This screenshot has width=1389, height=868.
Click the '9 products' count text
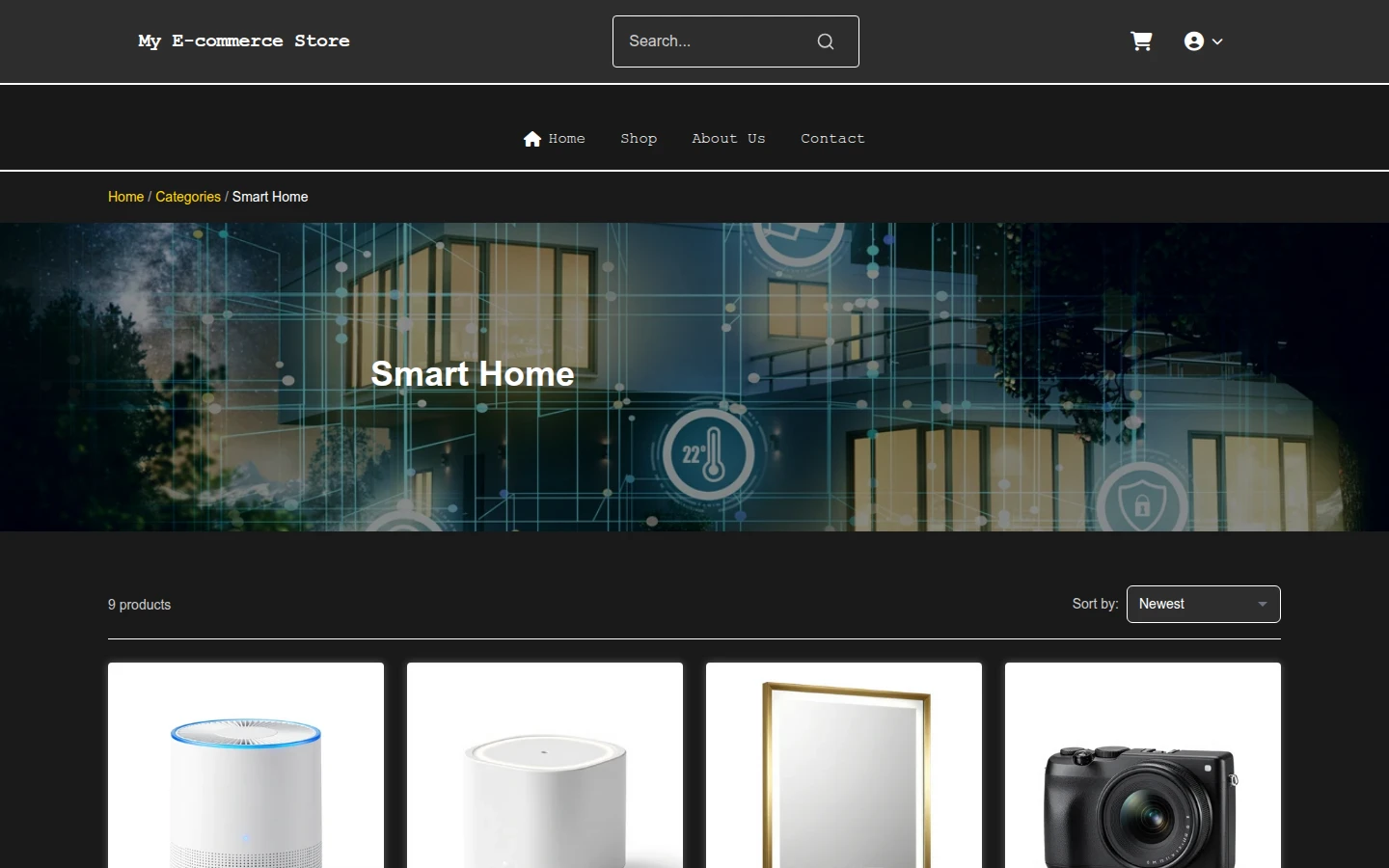[139, 605]
